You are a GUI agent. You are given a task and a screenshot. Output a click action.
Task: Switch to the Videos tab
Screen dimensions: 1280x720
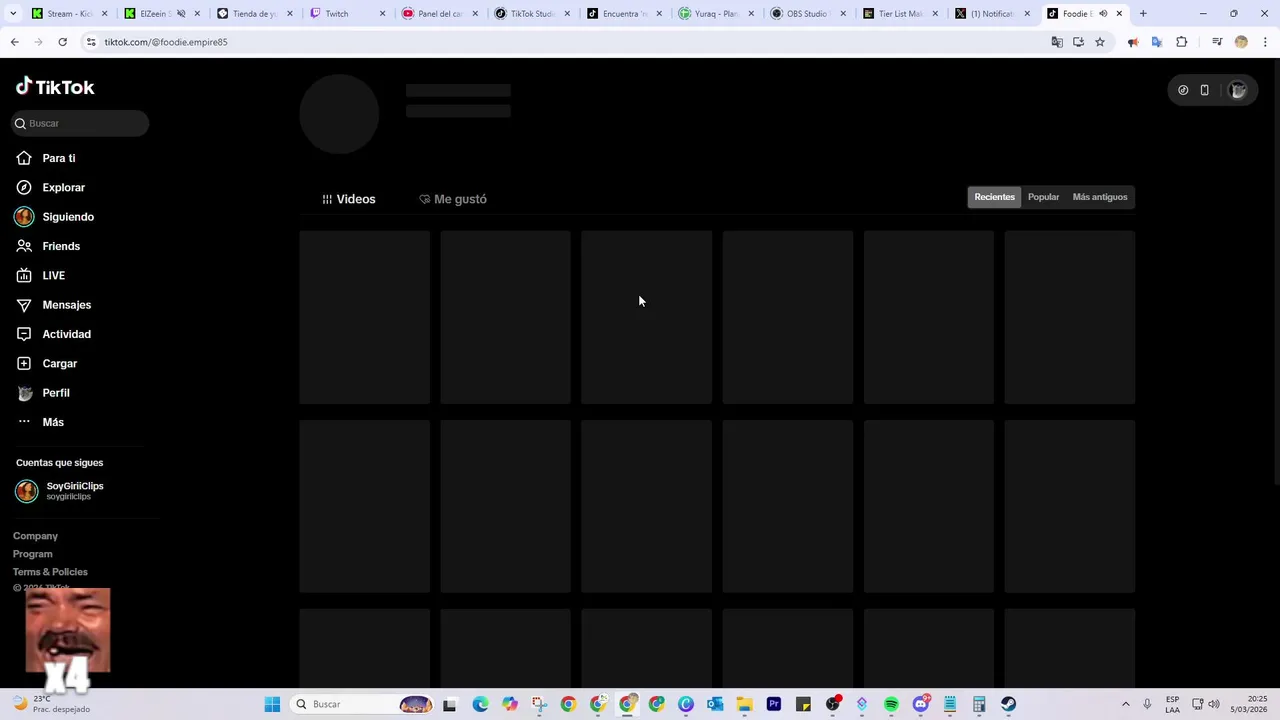click(349, 199)
